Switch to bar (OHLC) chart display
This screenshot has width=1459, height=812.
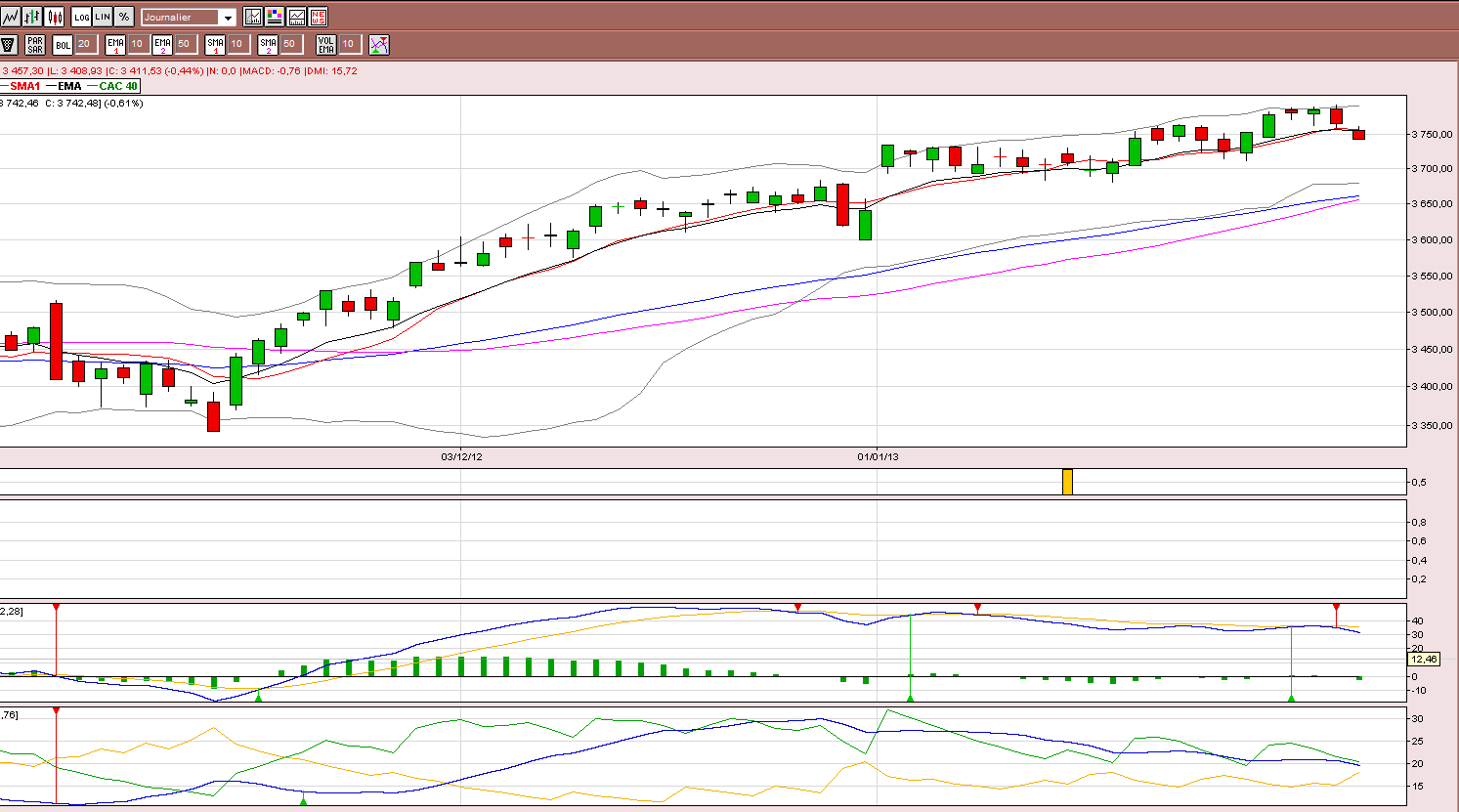point(32,17)
